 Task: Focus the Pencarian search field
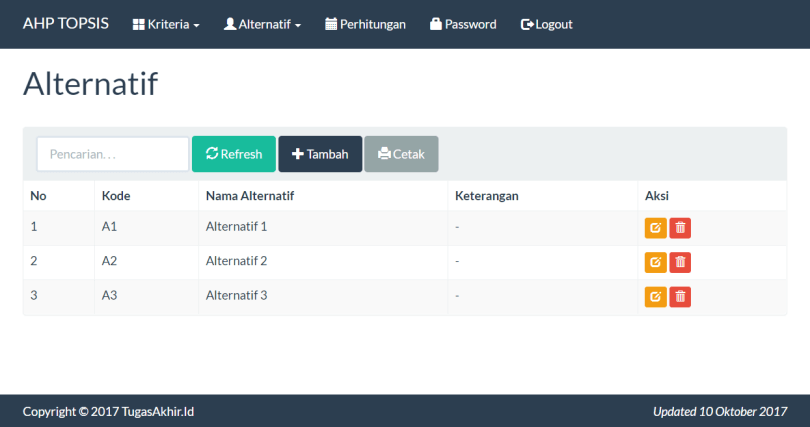coord(113,154)
